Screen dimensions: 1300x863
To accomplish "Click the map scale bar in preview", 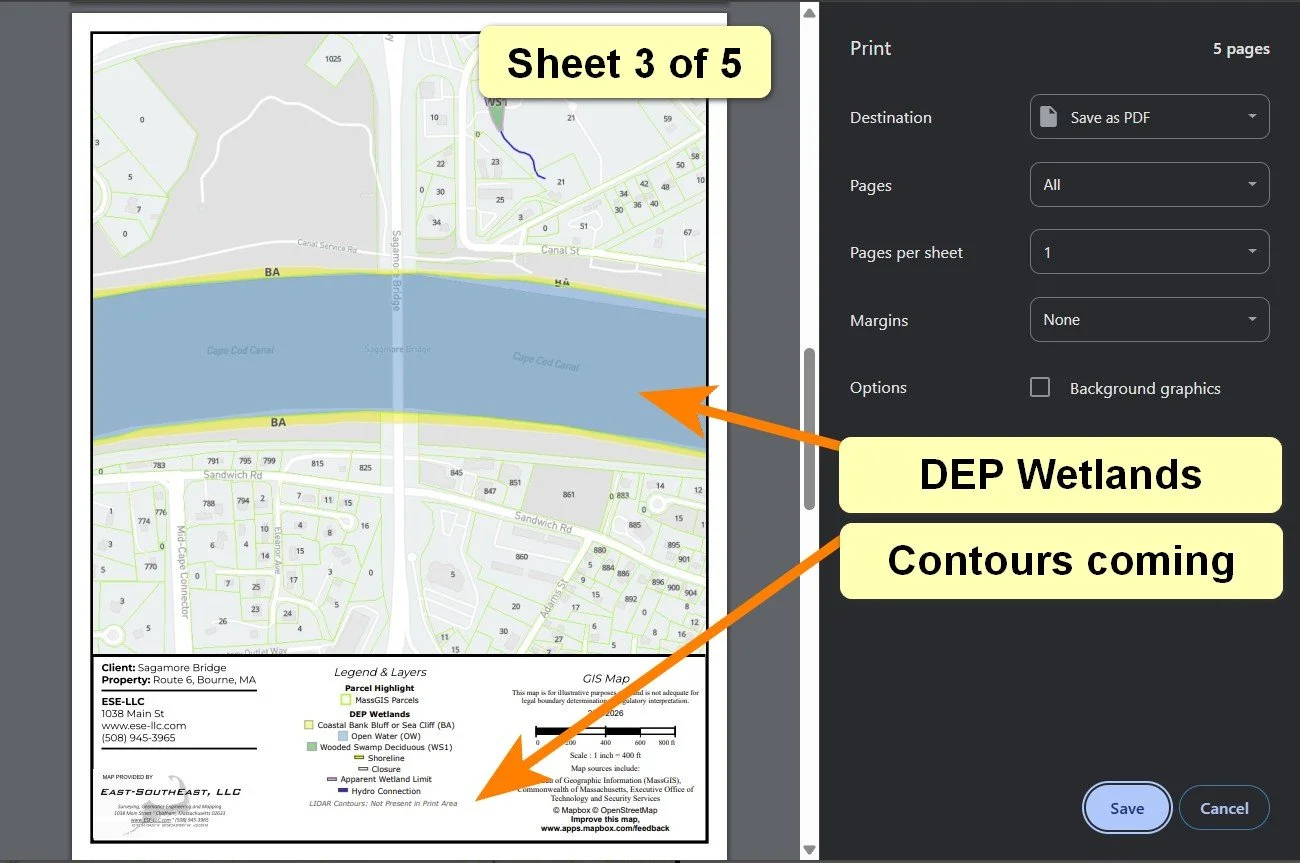I will pyautogui.click(x=605, y=732).
